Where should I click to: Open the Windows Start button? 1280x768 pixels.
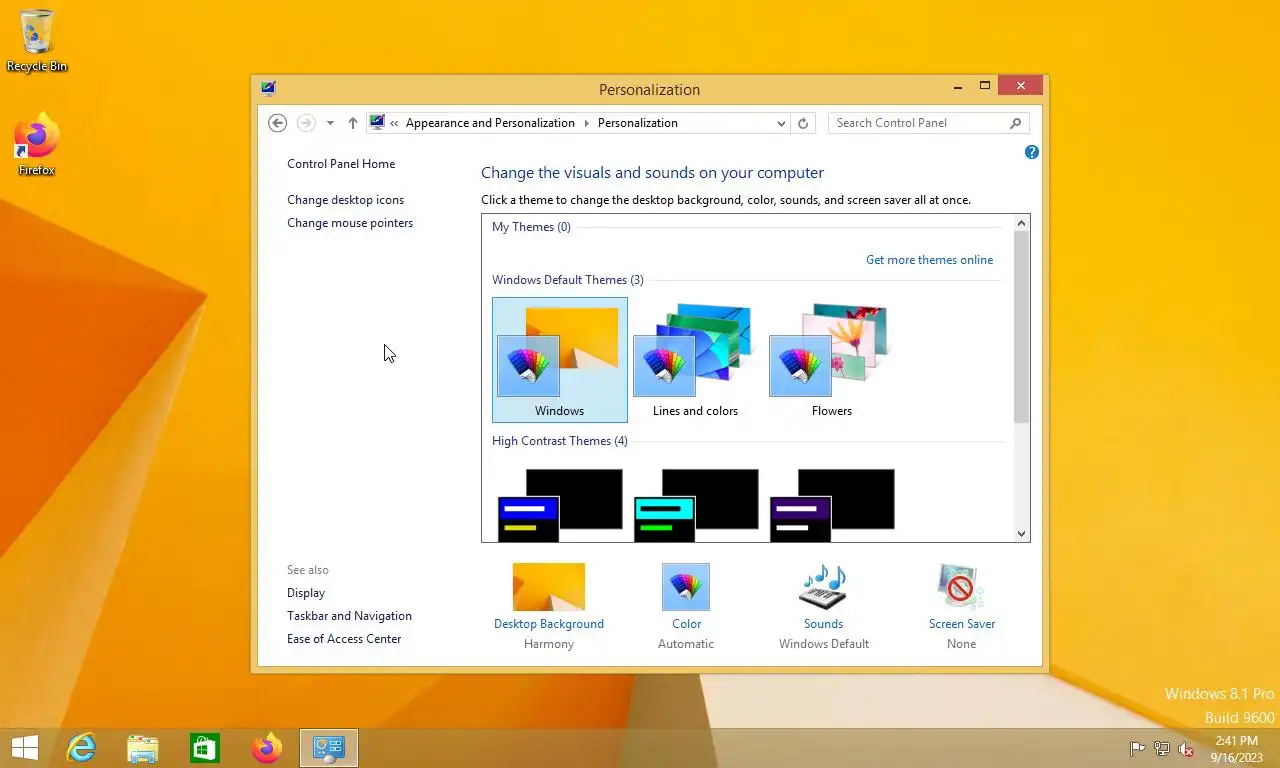[x=24, y=748]
